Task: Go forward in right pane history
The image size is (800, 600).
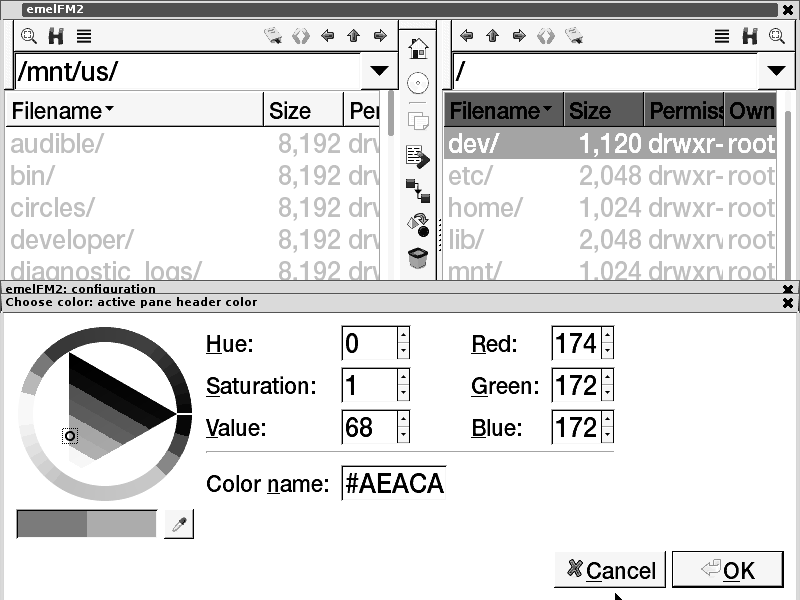Action: tap(519, 36)
